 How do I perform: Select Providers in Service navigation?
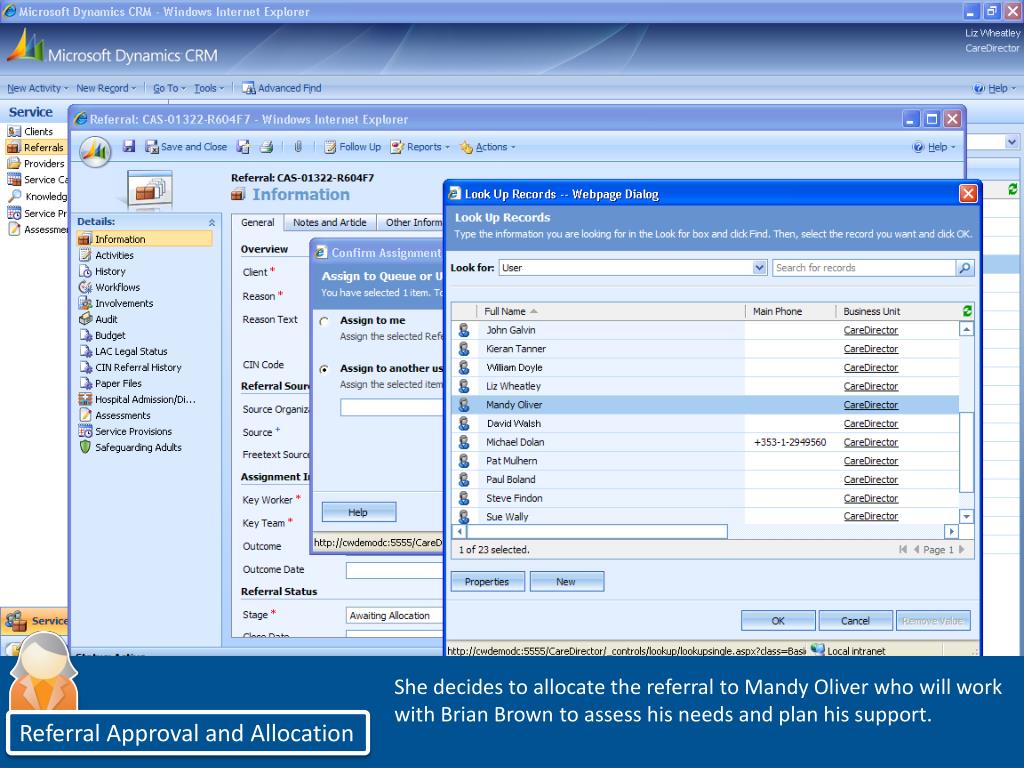point(37,163)
